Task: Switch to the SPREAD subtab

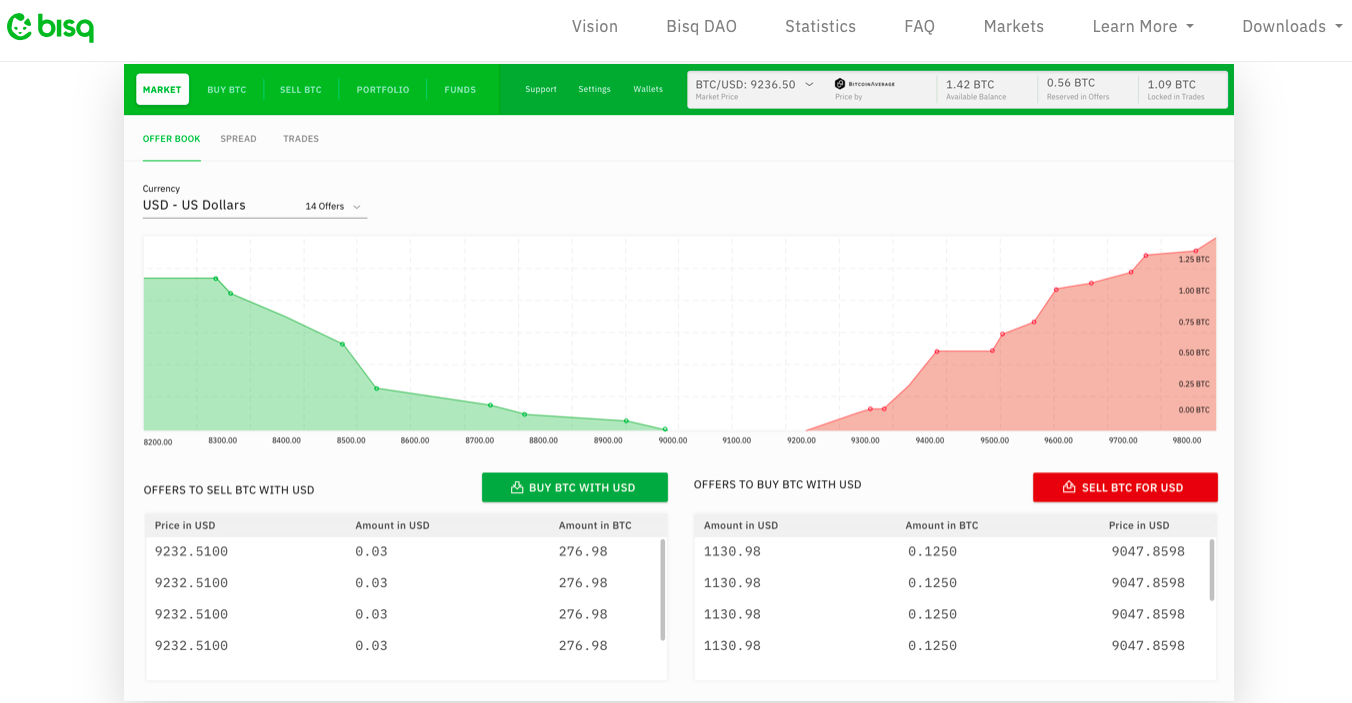Action: click(239, 139)
